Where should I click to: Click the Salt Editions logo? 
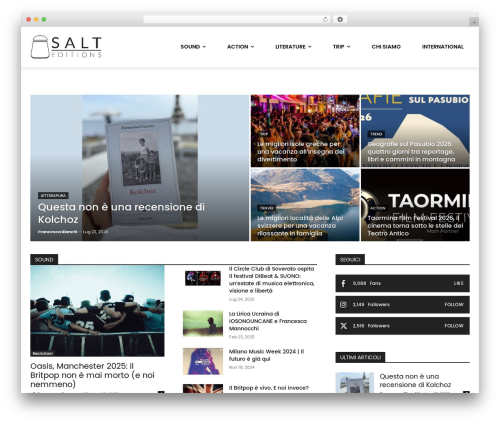click(66, 47)
